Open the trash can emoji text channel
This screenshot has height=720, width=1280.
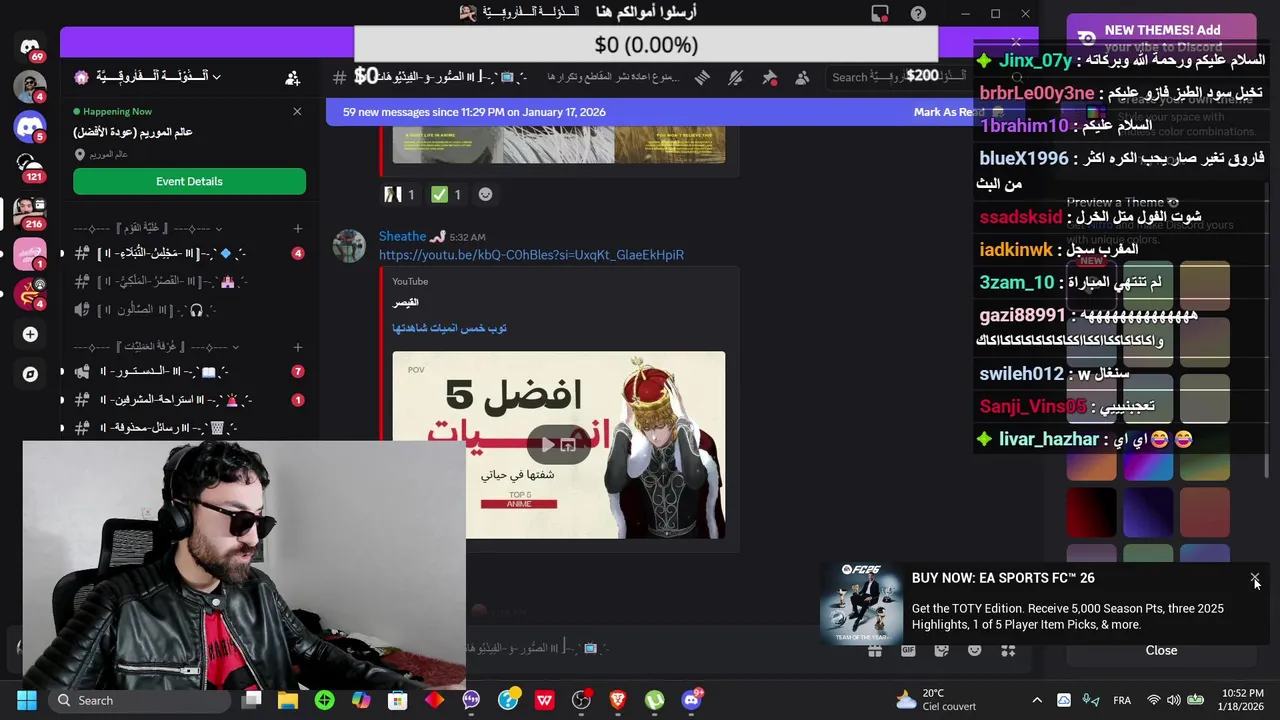pos(189,428)
